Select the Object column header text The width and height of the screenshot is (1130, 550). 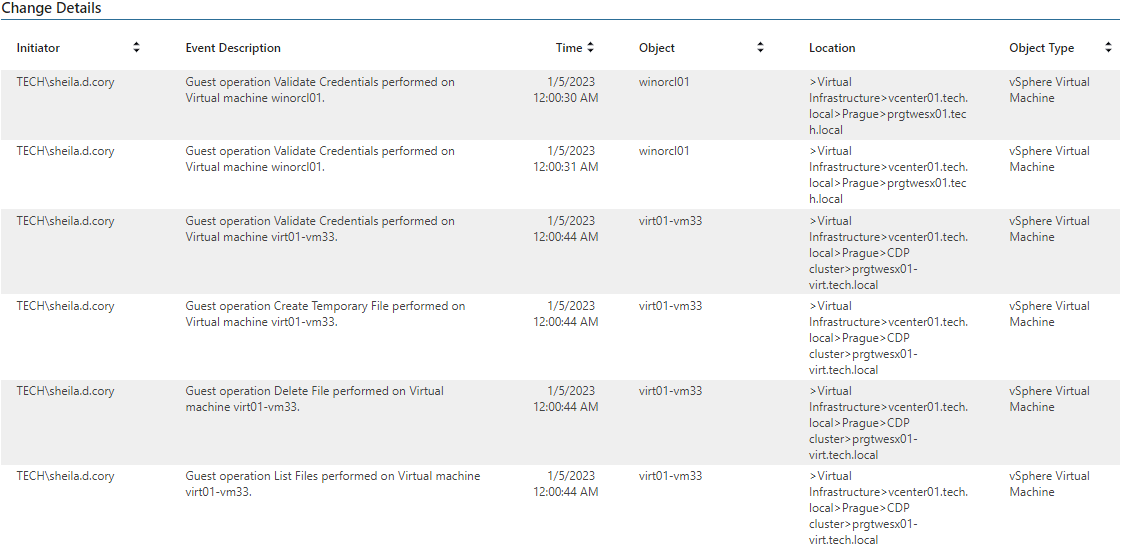coord(657,48)
